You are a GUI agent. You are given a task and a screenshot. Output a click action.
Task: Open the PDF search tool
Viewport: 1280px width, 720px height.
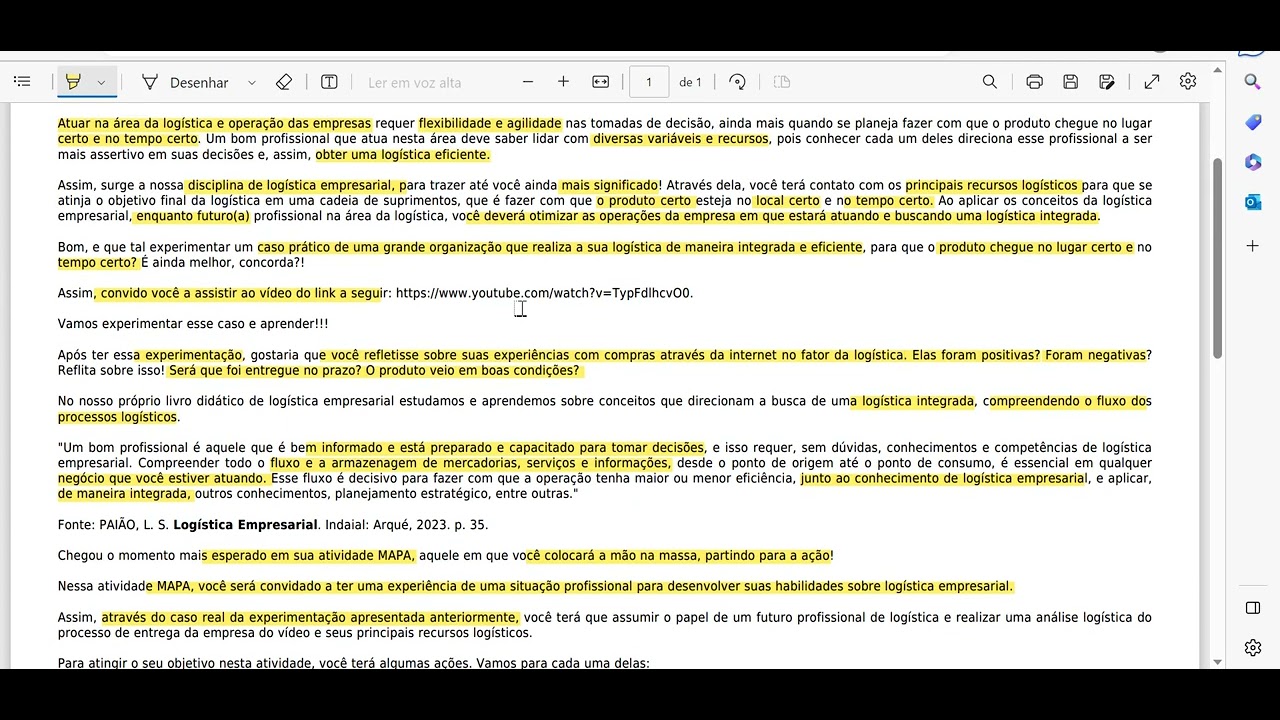pyautogui.click(x=990, y=82)
